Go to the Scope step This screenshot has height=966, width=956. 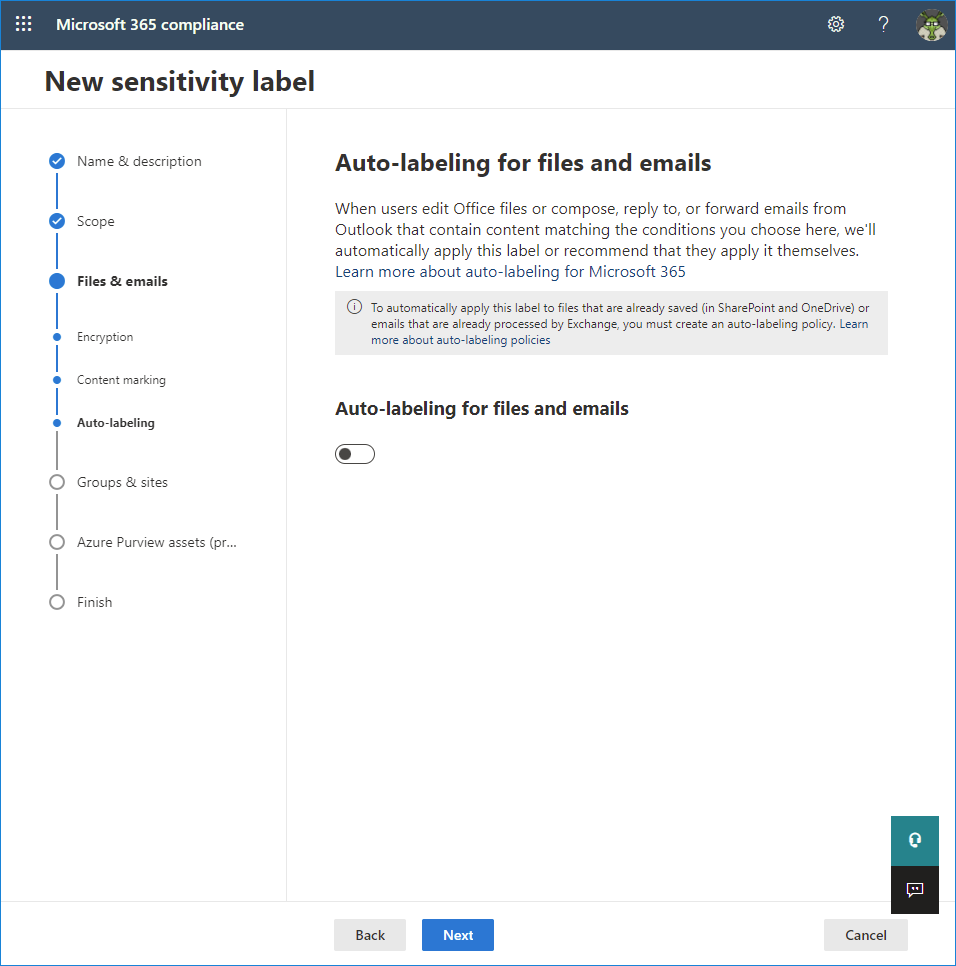95,221
